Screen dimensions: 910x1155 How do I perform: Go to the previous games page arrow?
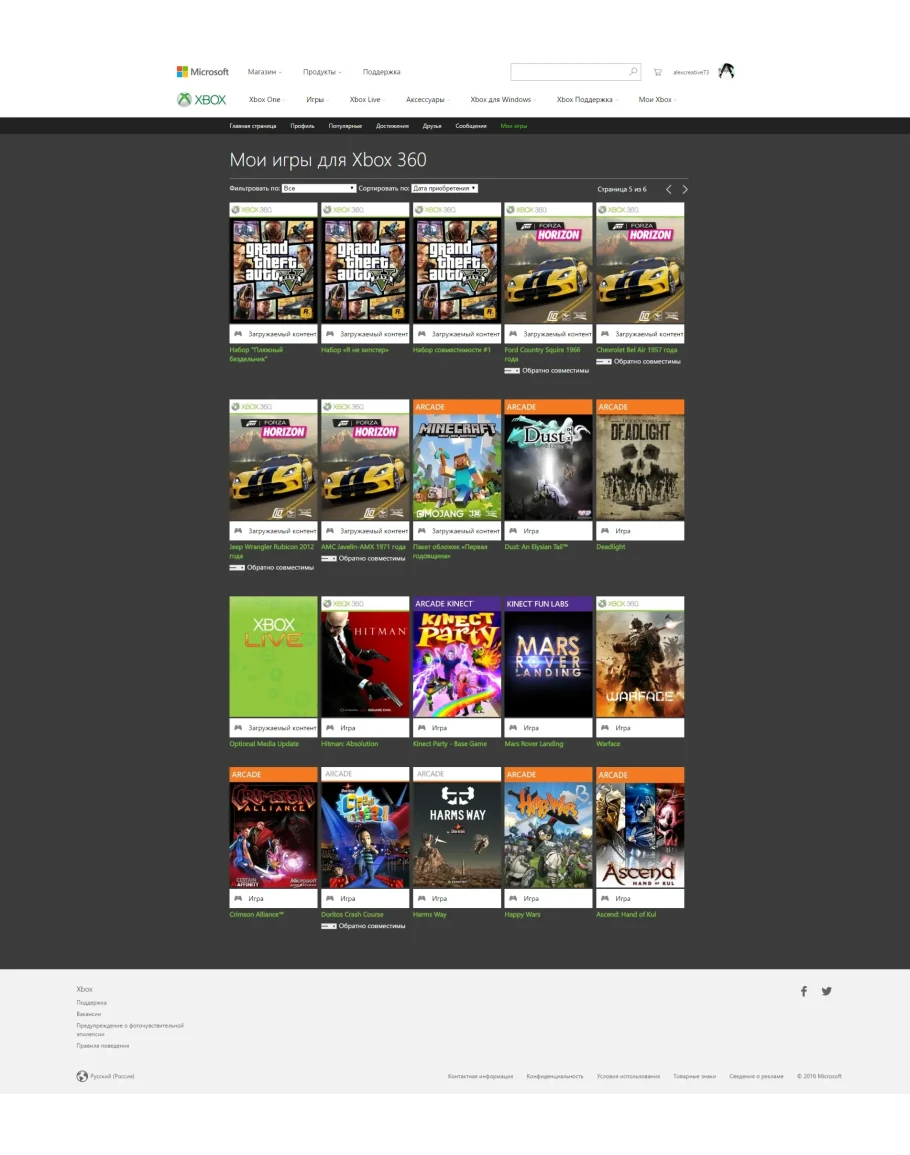click(x=669, y=189)
